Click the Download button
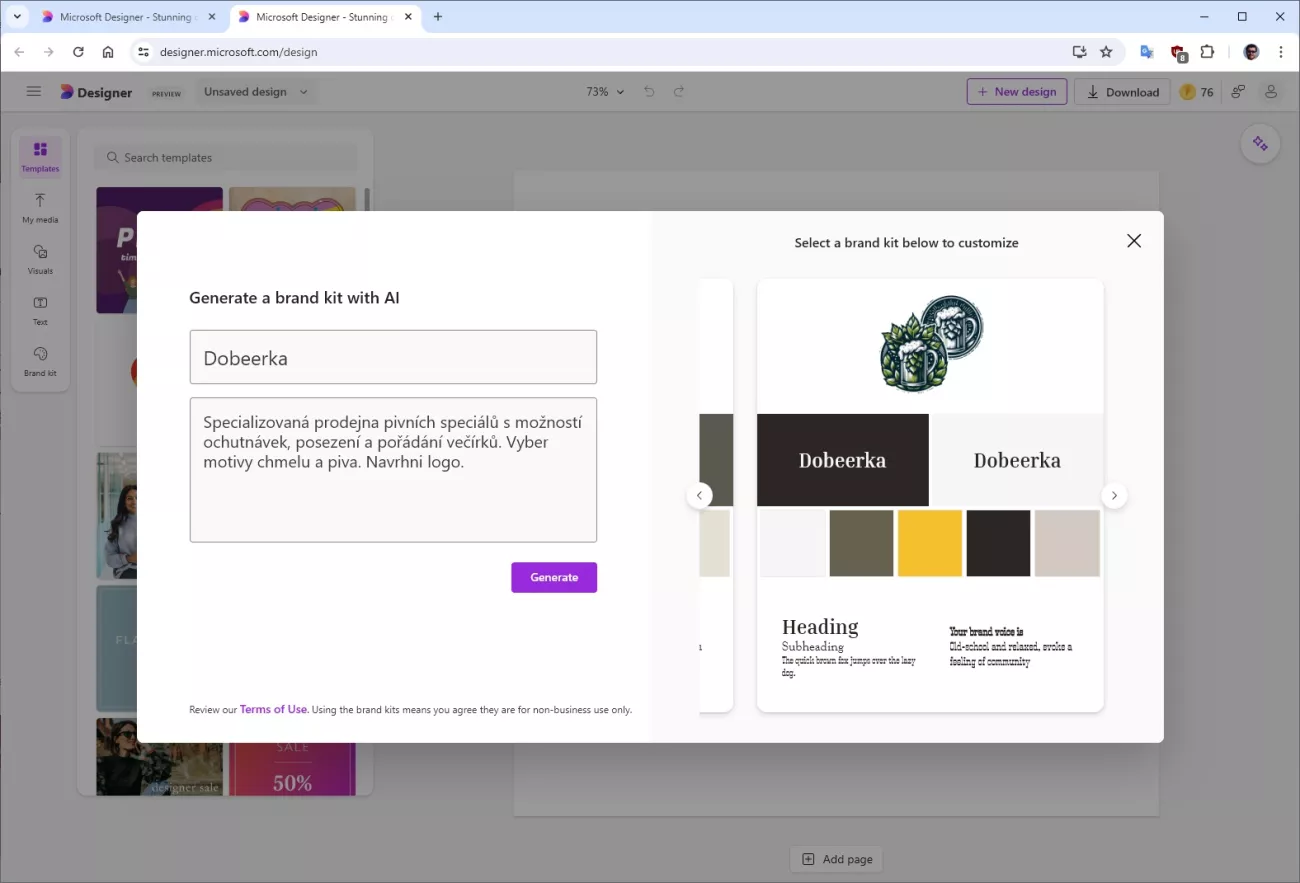 tap(1122, 92)
